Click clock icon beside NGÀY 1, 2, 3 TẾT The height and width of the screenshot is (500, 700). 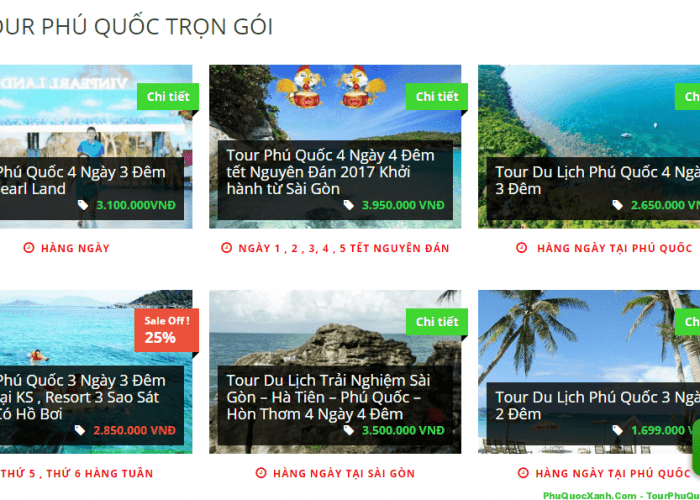tap(226, 247)
